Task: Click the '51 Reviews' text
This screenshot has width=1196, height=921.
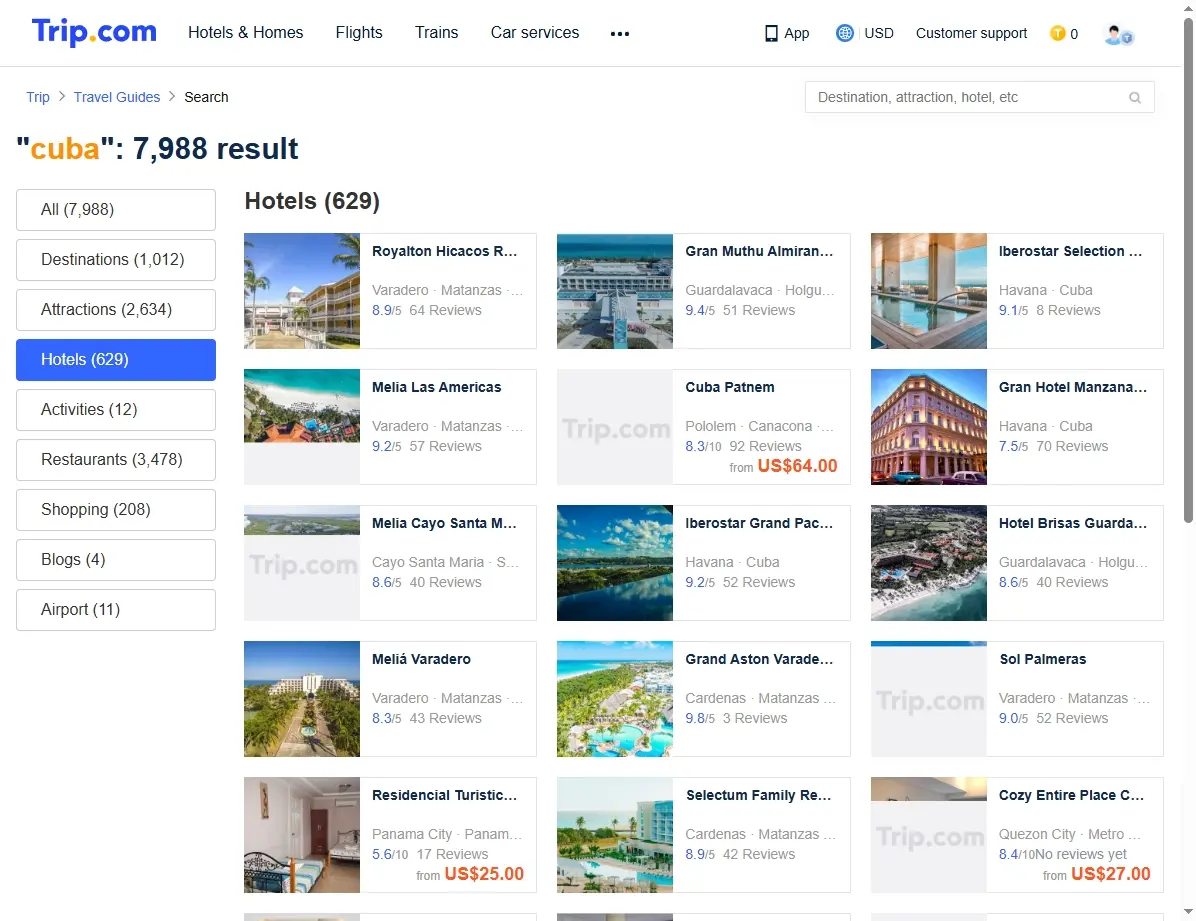Action: [x=759, y=311]
